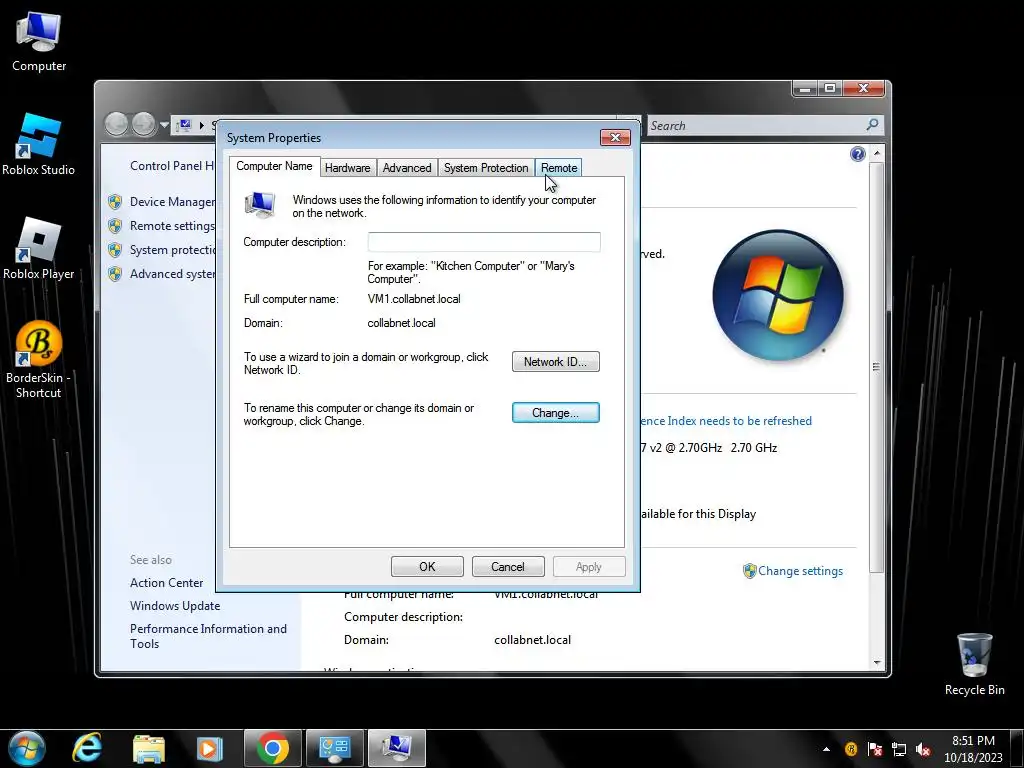Confirm with the OK button

427,567
